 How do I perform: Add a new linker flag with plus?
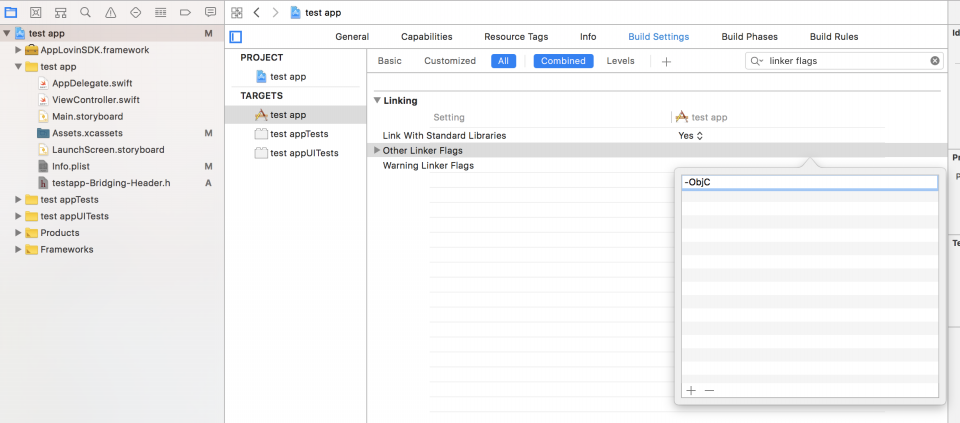tap(691, 391)
